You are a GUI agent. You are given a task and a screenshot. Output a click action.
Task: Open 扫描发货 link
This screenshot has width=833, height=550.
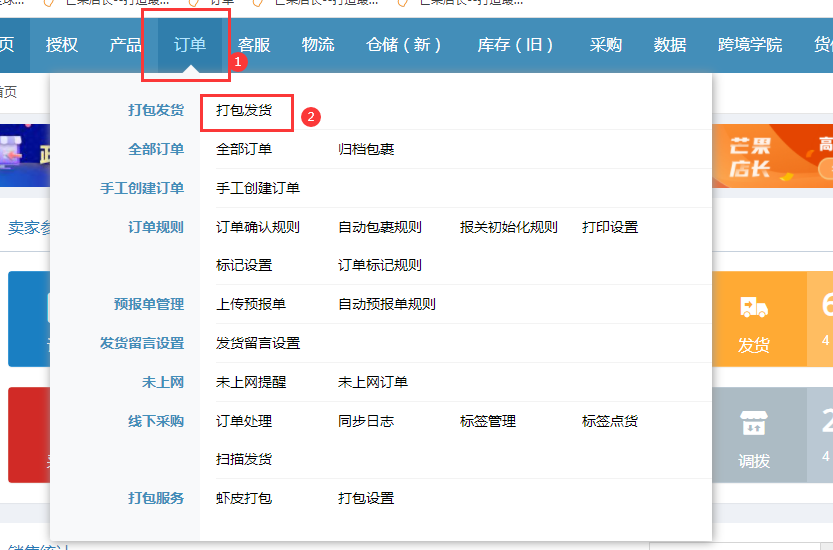244,459
